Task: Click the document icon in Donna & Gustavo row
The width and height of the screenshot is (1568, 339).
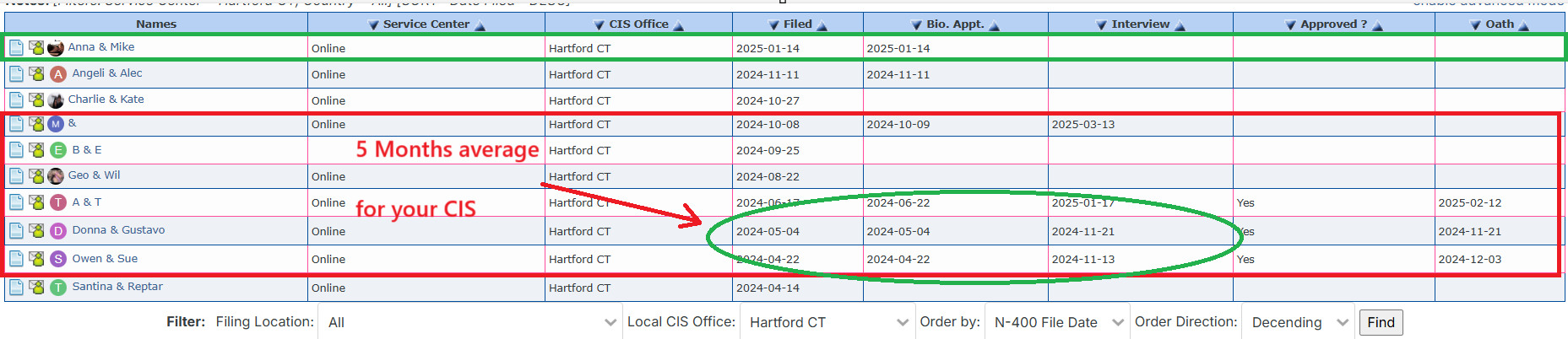Action: point(16,231)
